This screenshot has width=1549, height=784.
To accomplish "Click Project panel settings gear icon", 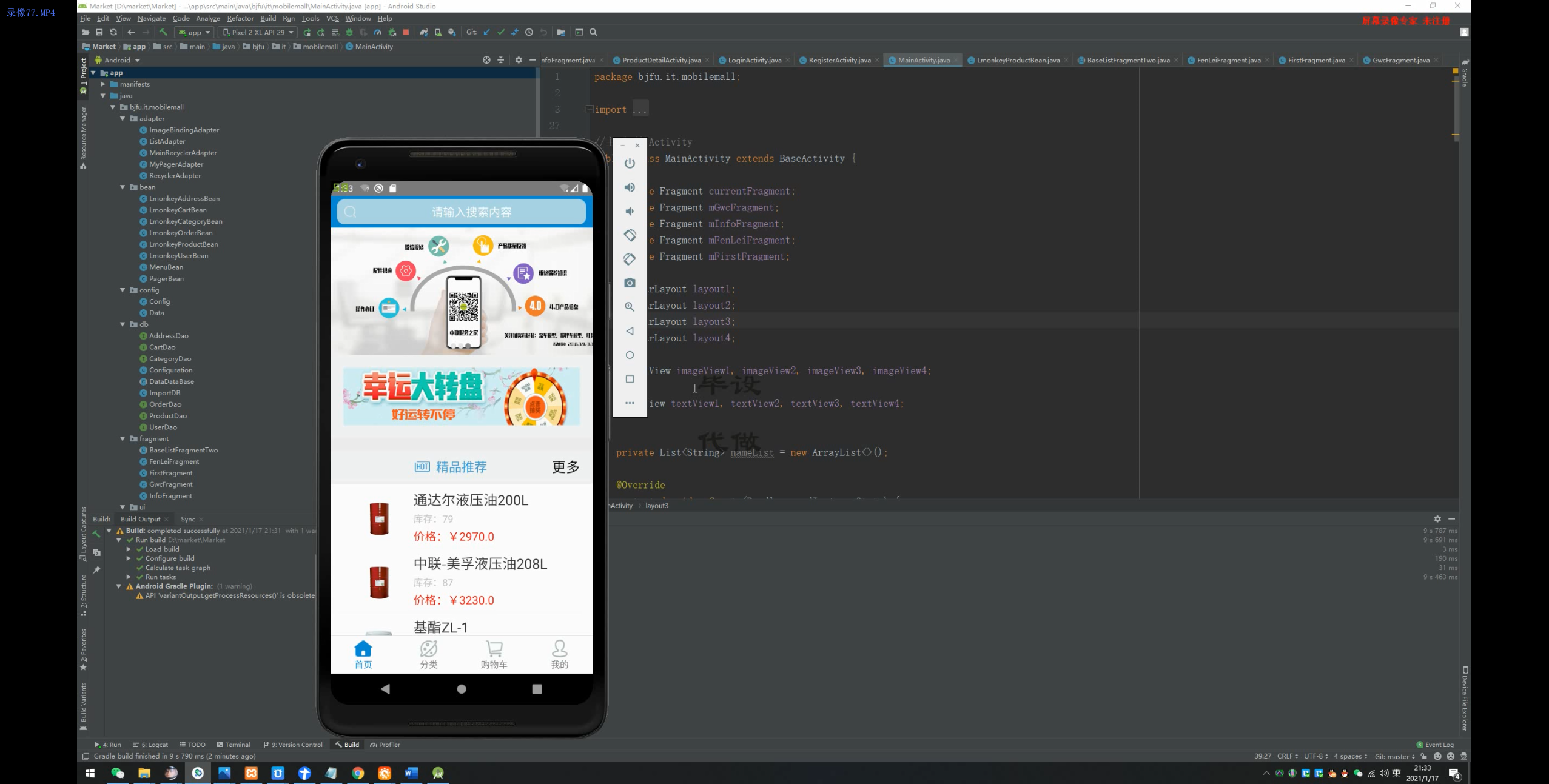I will pyautogui.click(x=519, y=60).
